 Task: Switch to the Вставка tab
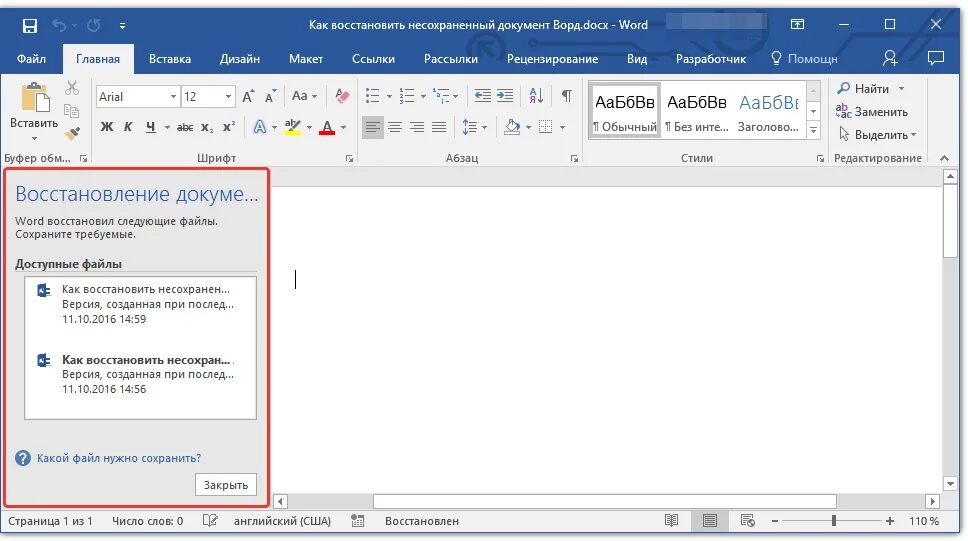[170, 59]
